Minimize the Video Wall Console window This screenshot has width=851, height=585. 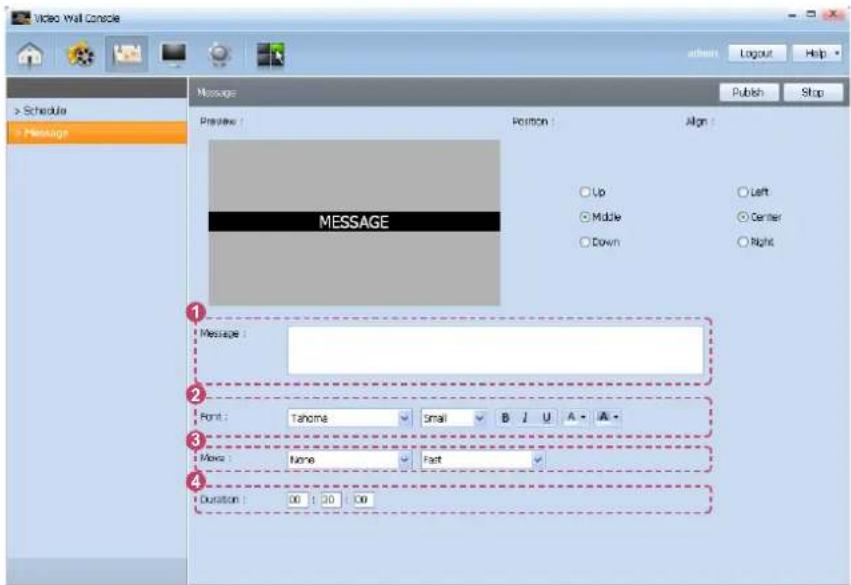click(x=792, y=16)
